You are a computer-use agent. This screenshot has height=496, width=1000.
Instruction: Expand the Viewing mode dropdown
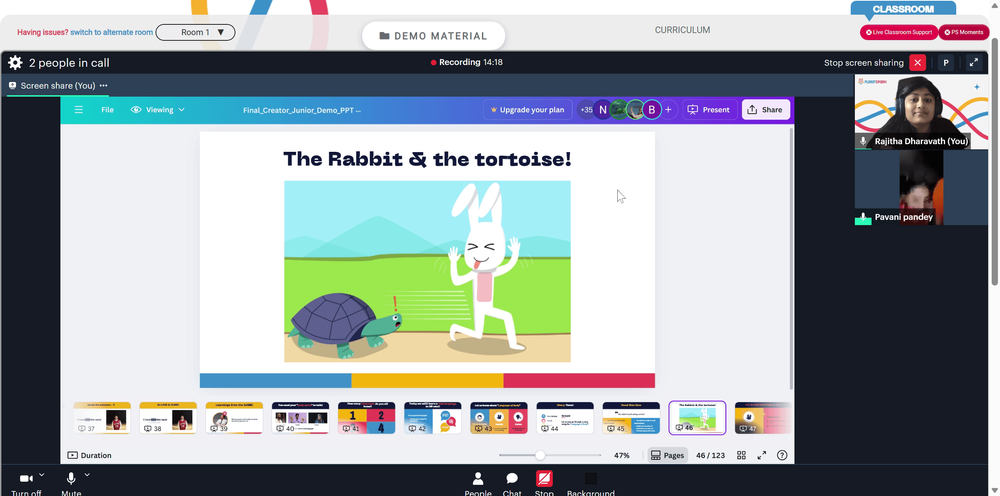[158, 110]
